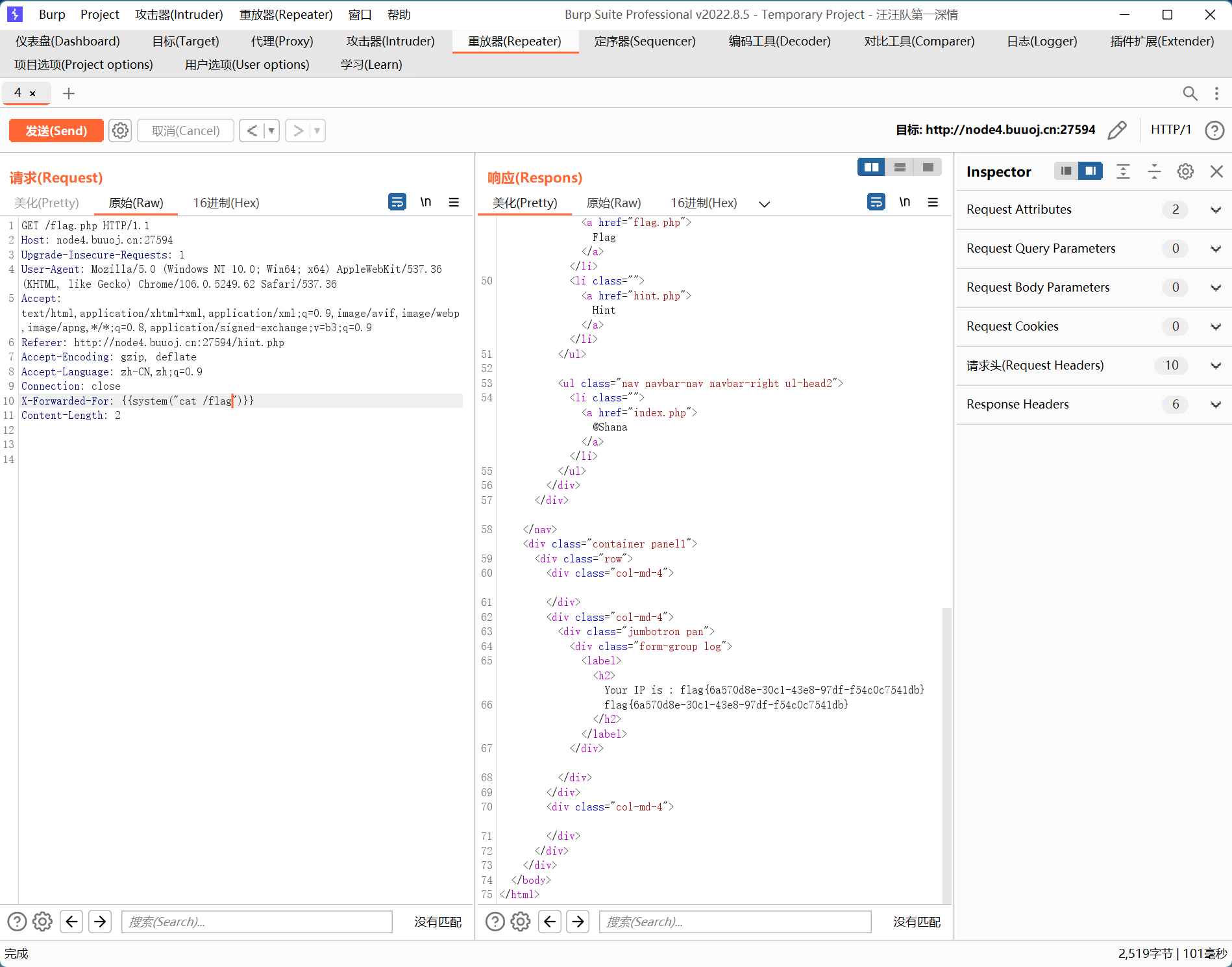Open the request send settings gear
This screenshot has width=1232, height=967.
click(x=120, y=131)
